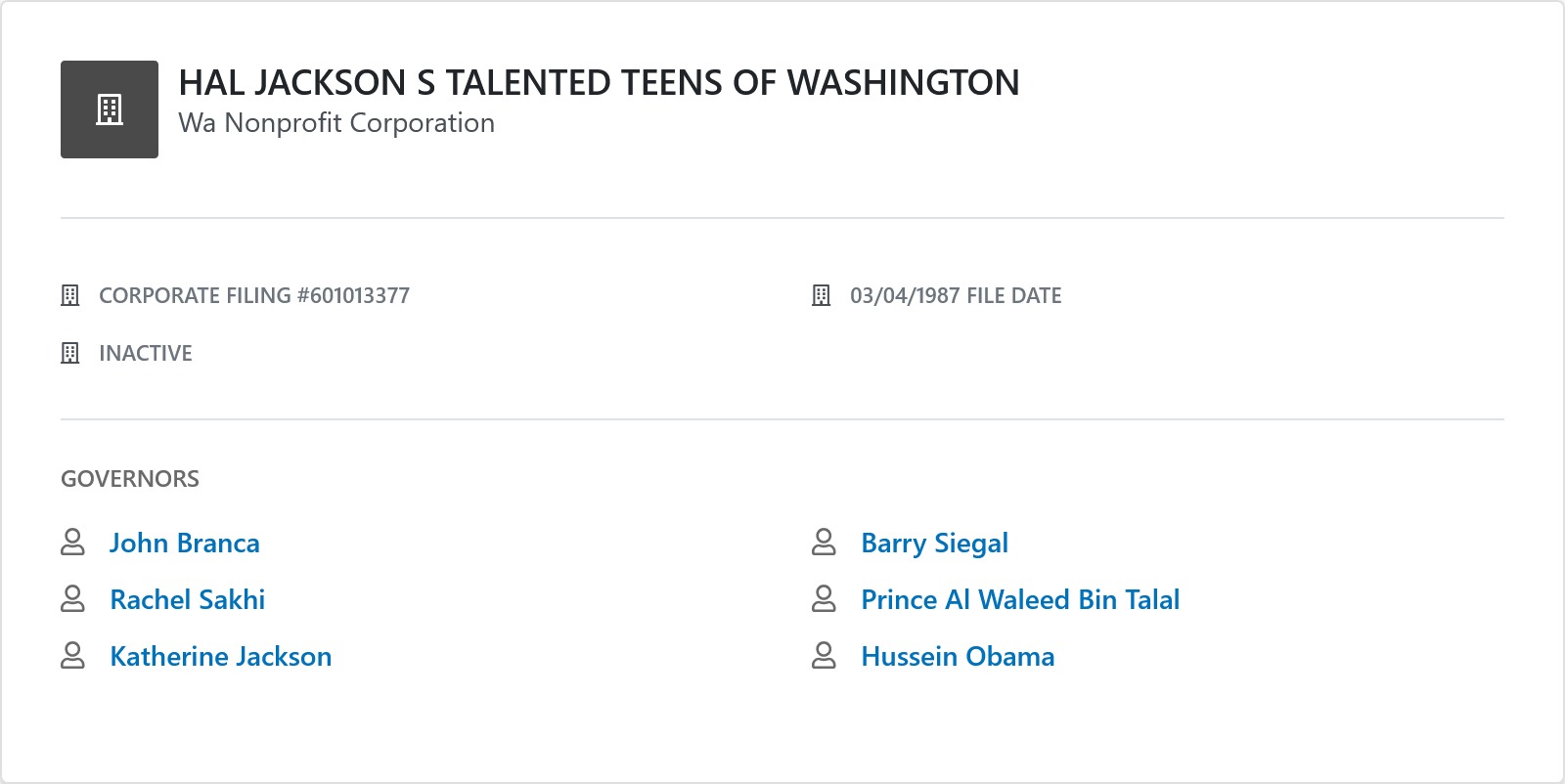Screen dimensions: 1565x784
Task: Click the building icon next to Corporate Filing
Action: point(70,295)
